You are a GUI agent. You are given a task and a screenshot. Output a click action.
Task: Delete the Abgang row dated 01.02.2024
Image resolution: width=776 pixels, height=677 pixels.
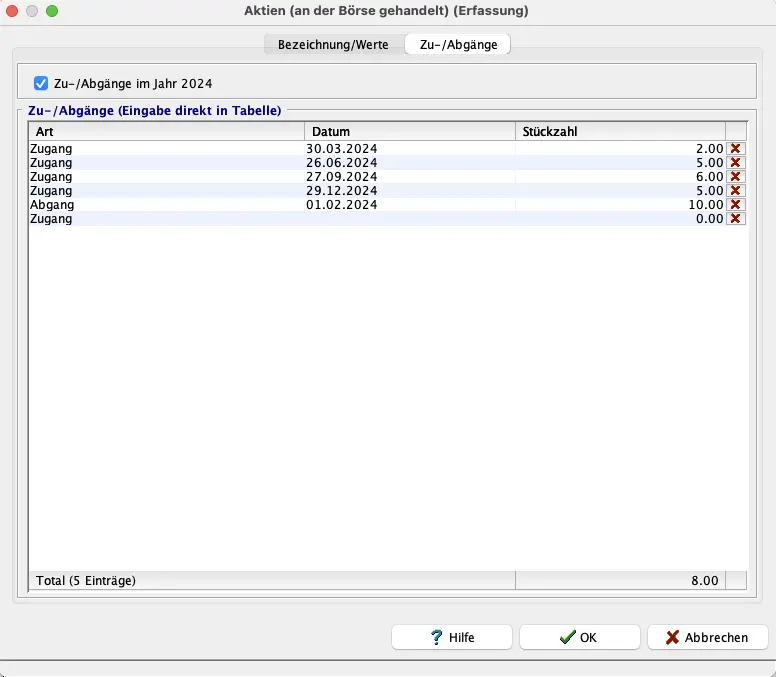click(x=736, y=204)
